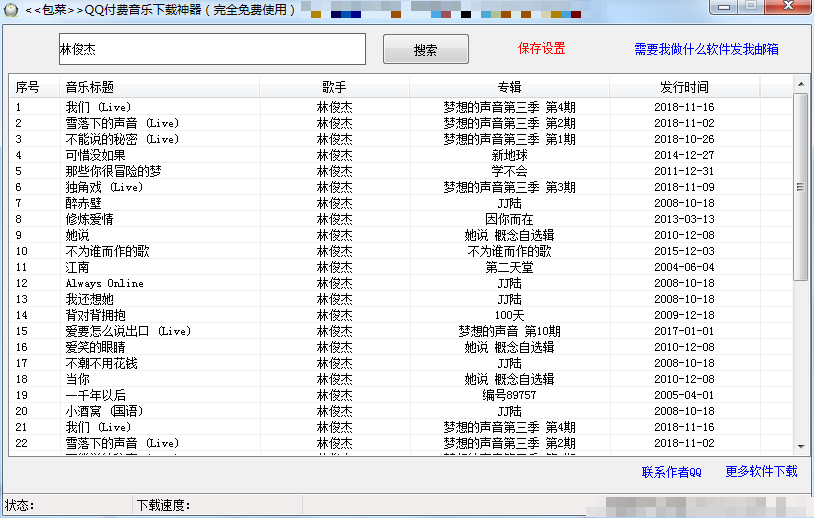Select the song row 江南
The width and height of the screenshot is (814, 518).
401,267
